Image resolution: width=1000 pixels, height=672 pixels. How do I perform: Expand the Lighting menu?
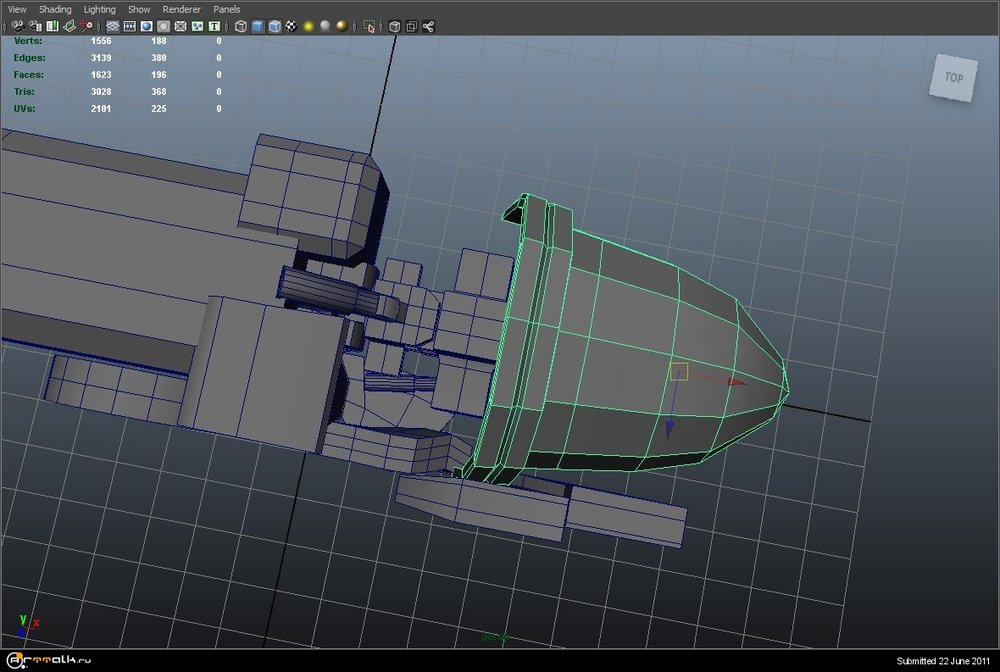tap(99, 9)
